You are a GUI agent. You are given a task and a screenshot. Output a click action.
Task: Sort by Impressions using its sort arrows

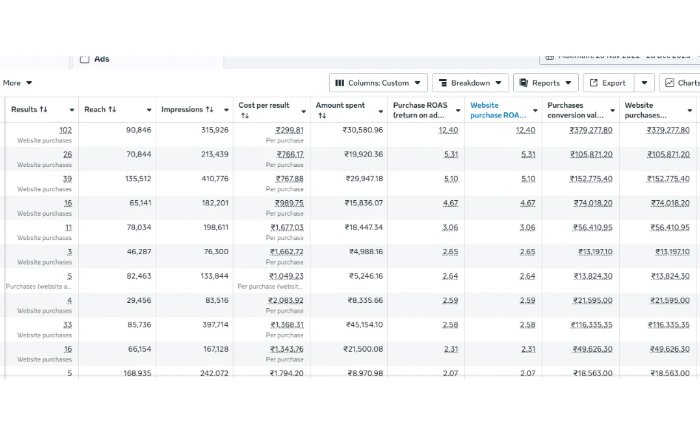click(x=209, y=109)
